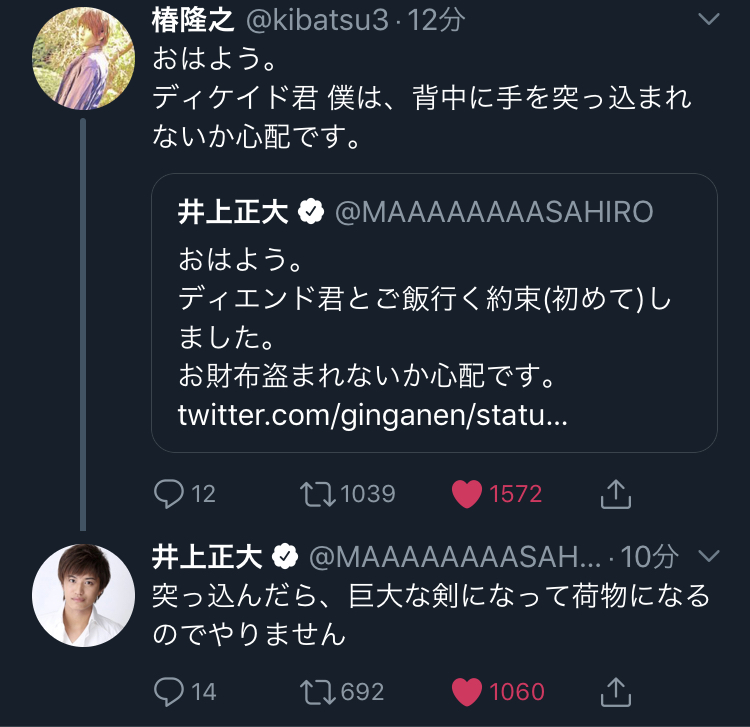
Task: Share 井上正大's bottom tweet
Action: pos(617,691)
